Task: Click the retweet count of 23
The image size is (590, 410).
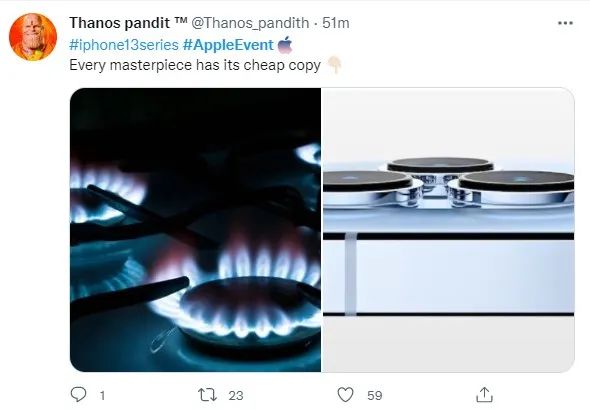Action: pyautogui.click(x=236, y=395)
